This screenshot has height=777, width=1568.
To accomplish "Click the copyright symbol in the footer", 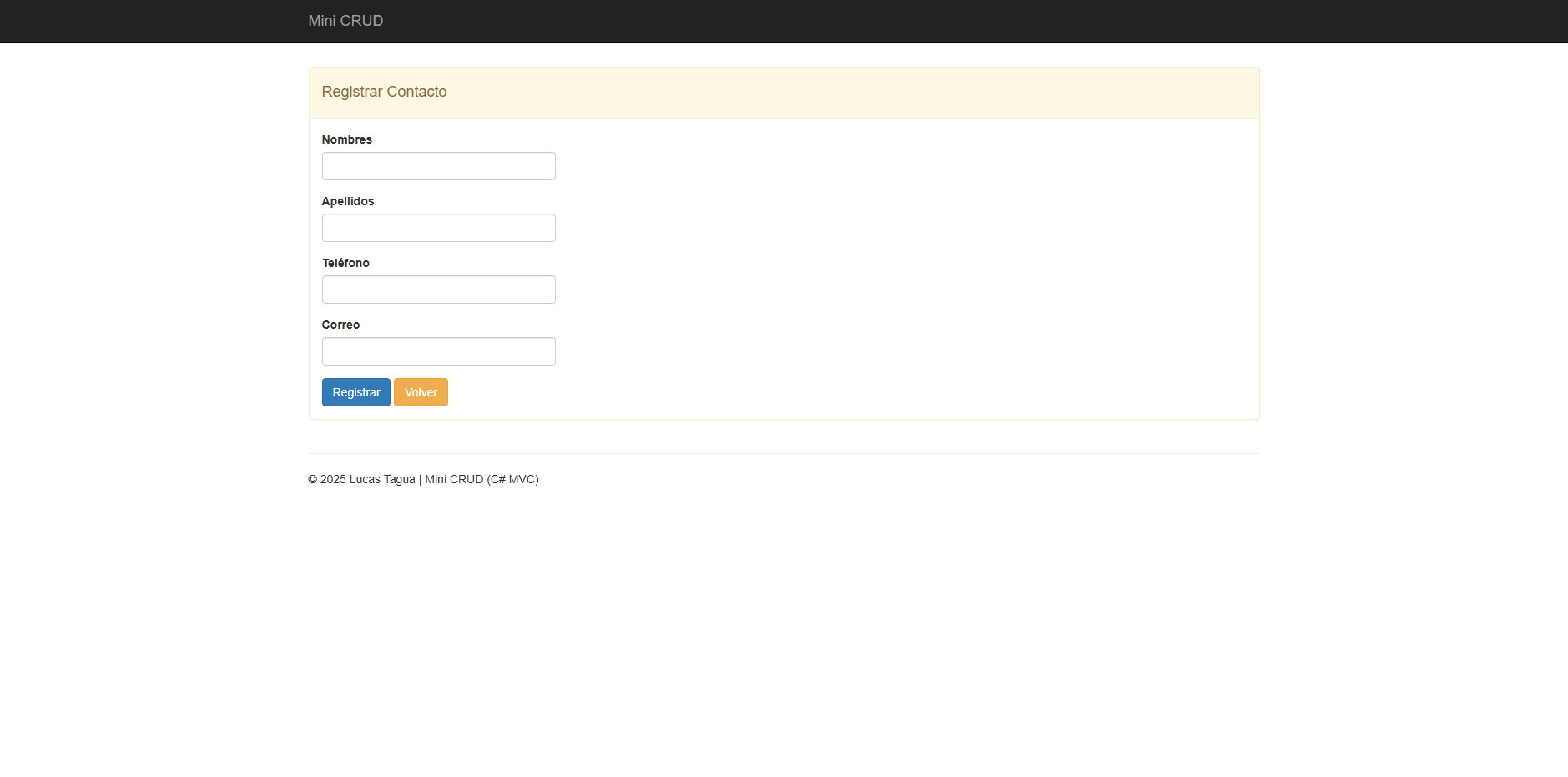I will [x=313, y=479].
